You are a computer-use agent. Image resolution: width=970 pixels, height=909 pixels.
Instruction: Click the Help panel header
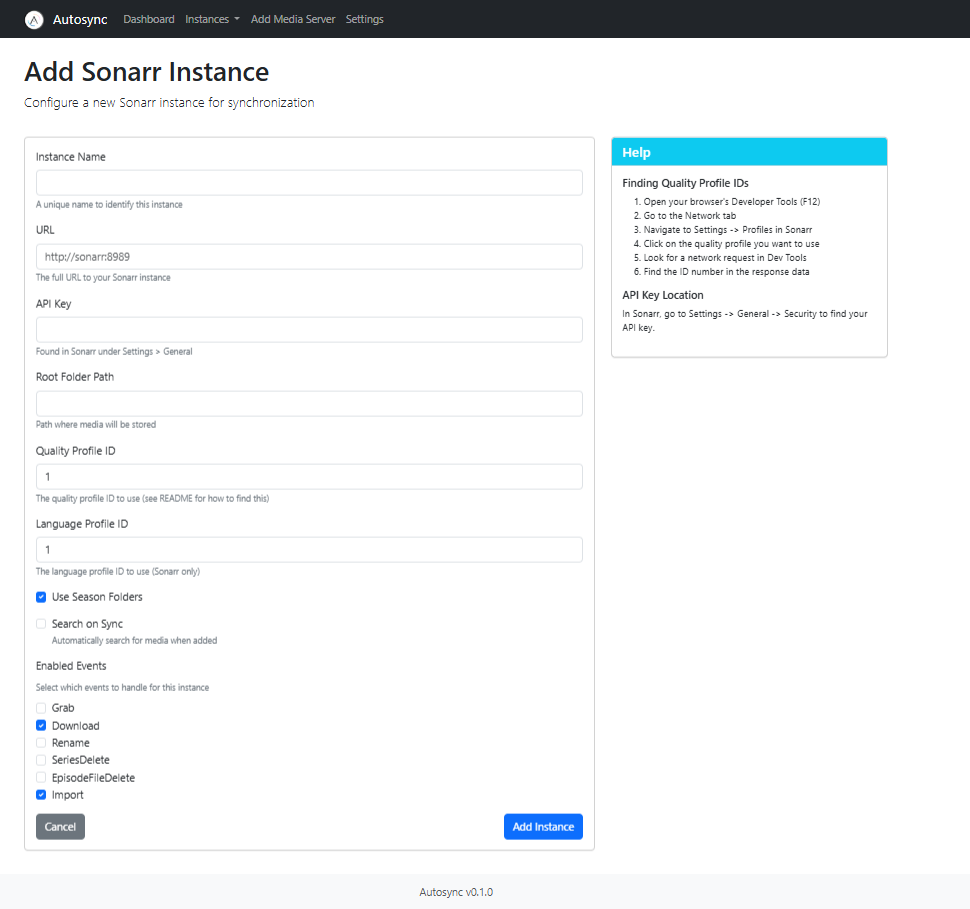(749, 152)
